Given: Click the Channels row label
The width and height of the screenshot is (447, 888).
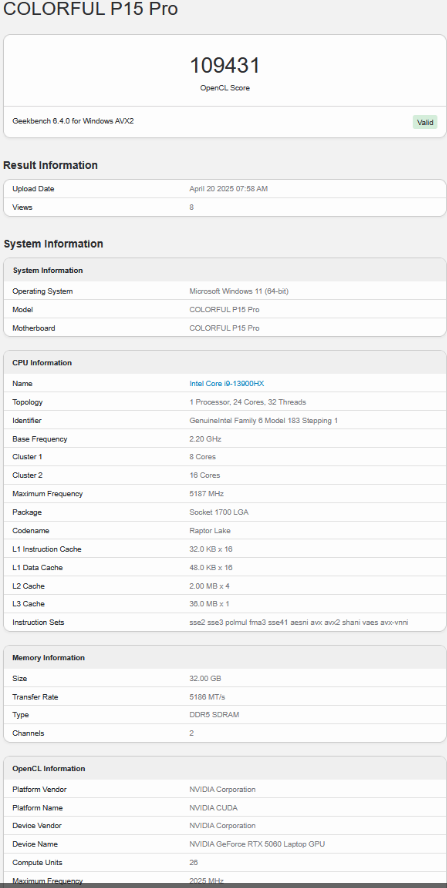Looking at the screenshot, I should point(28,733).
